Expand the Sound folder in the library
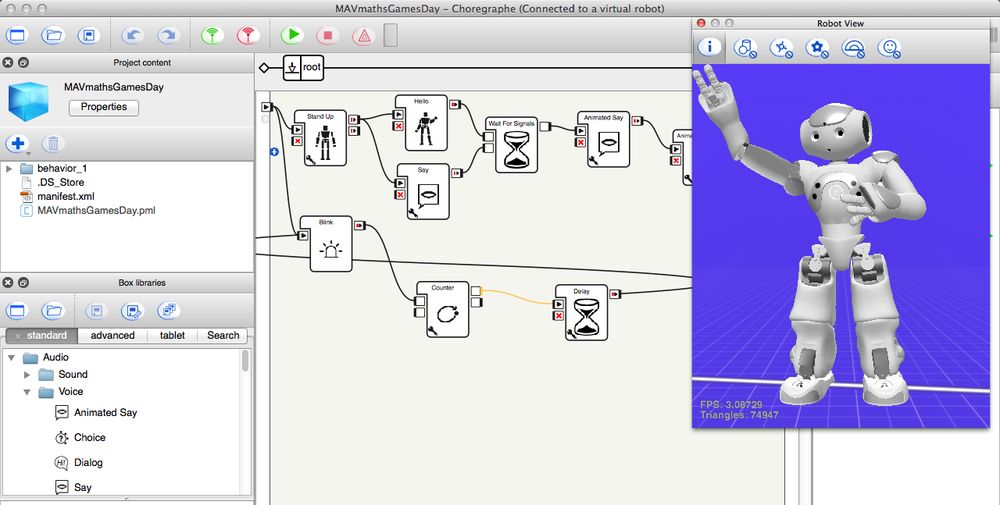The image size is (1000, 505). pyautogui.click(x=28, y=374)
